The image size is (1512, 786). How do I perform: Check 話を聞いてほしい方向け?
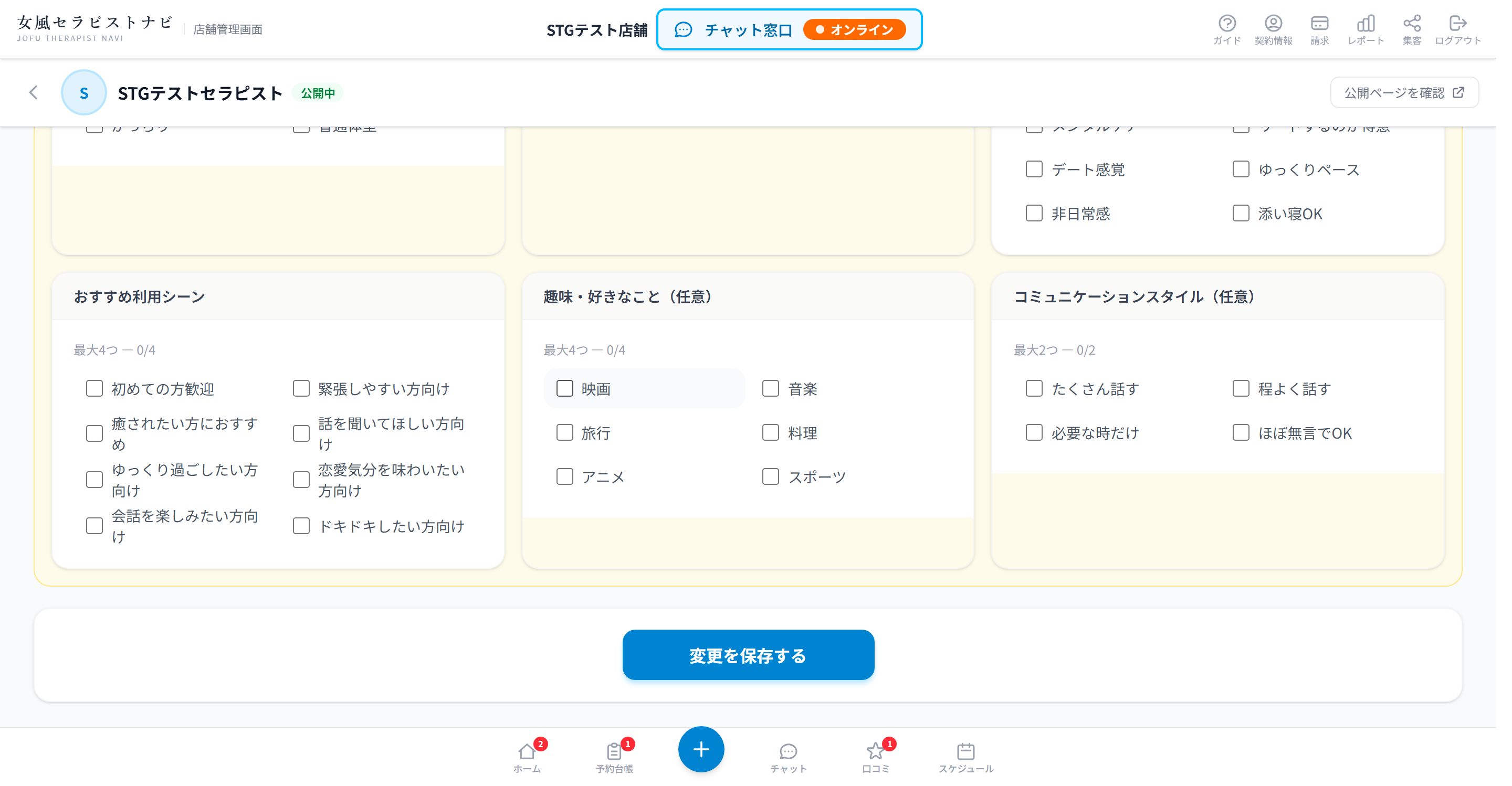(304, 438)
